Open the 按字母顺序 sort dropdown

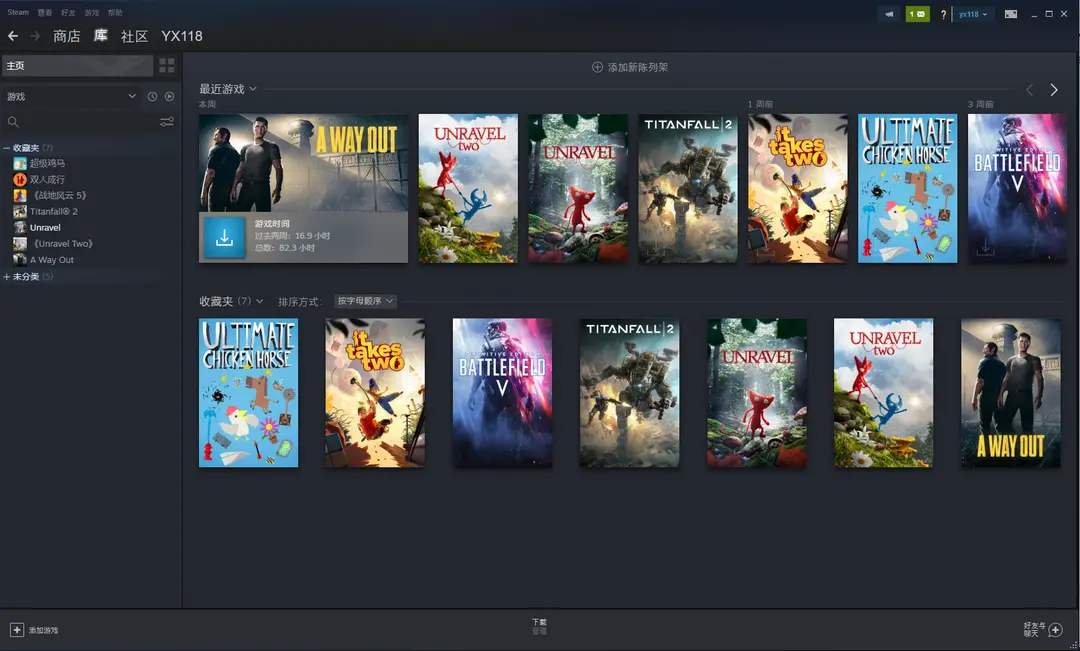coord(365,301)
